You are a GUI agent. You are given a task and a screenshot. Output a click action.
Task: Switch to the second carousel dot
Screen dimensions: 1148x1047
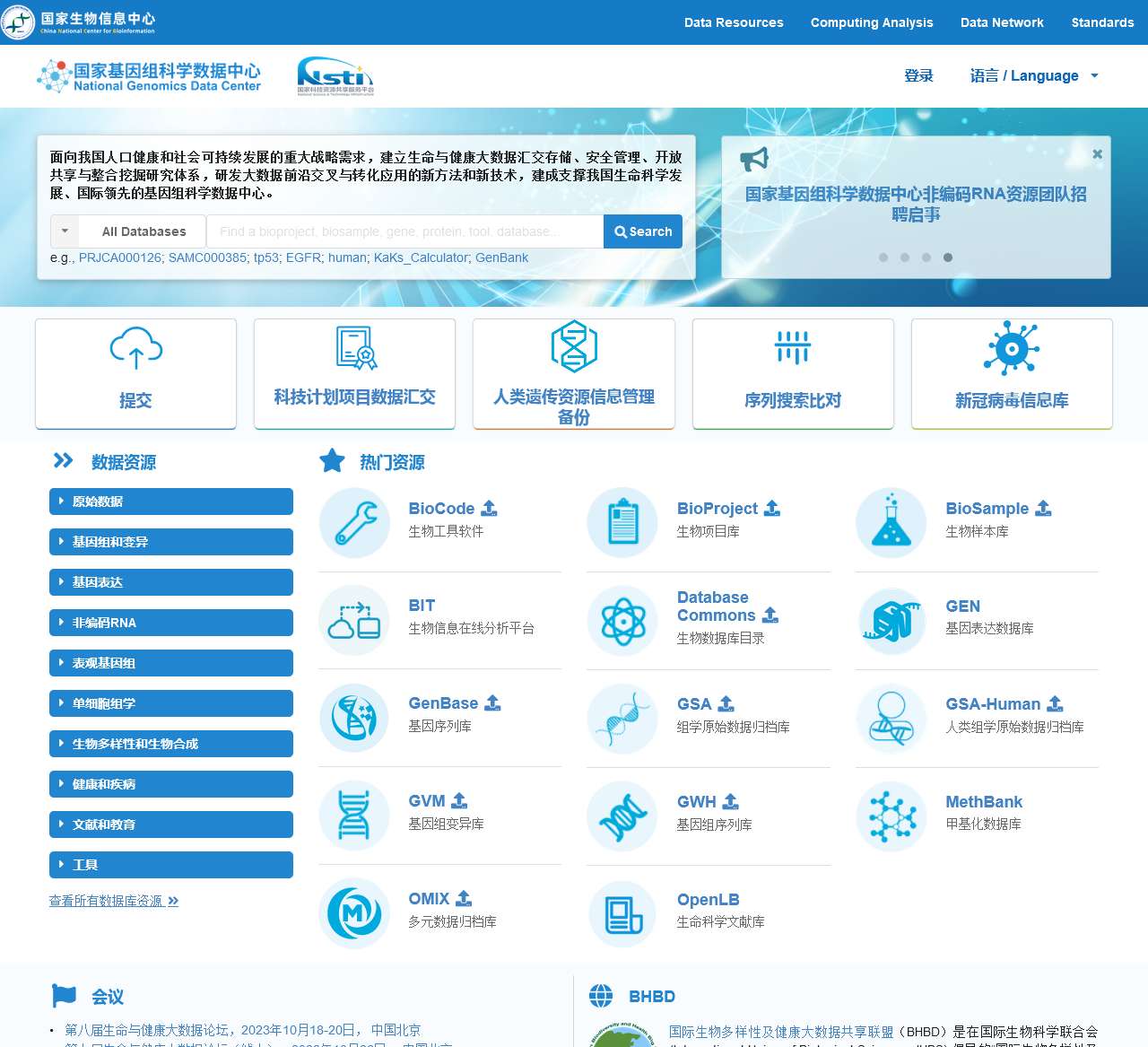click(905, 257)
